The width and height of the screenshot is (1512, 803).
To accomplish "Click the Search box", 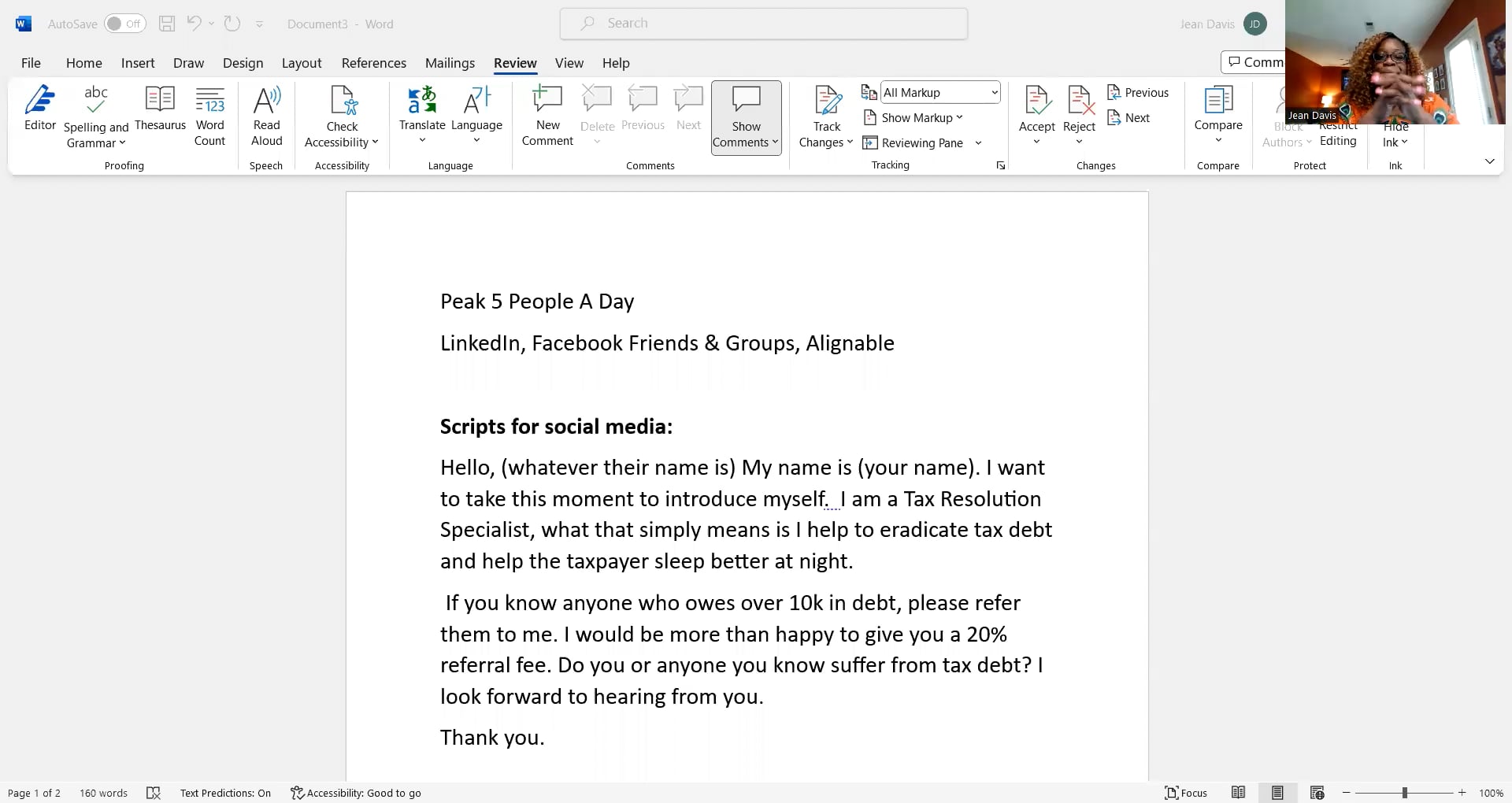I will pos(764,24).
